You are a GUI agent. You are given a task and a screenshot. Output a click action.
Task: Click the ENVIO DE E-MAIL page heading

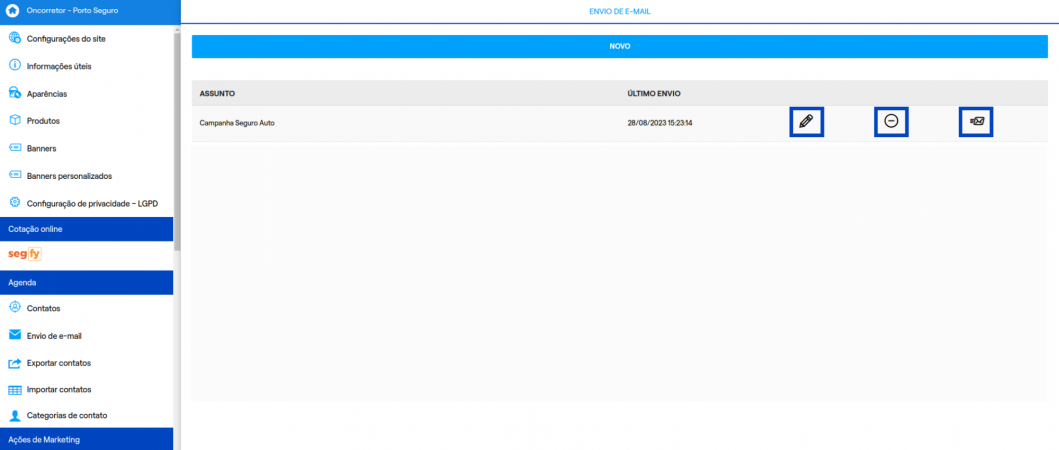[x=620, y=11]
